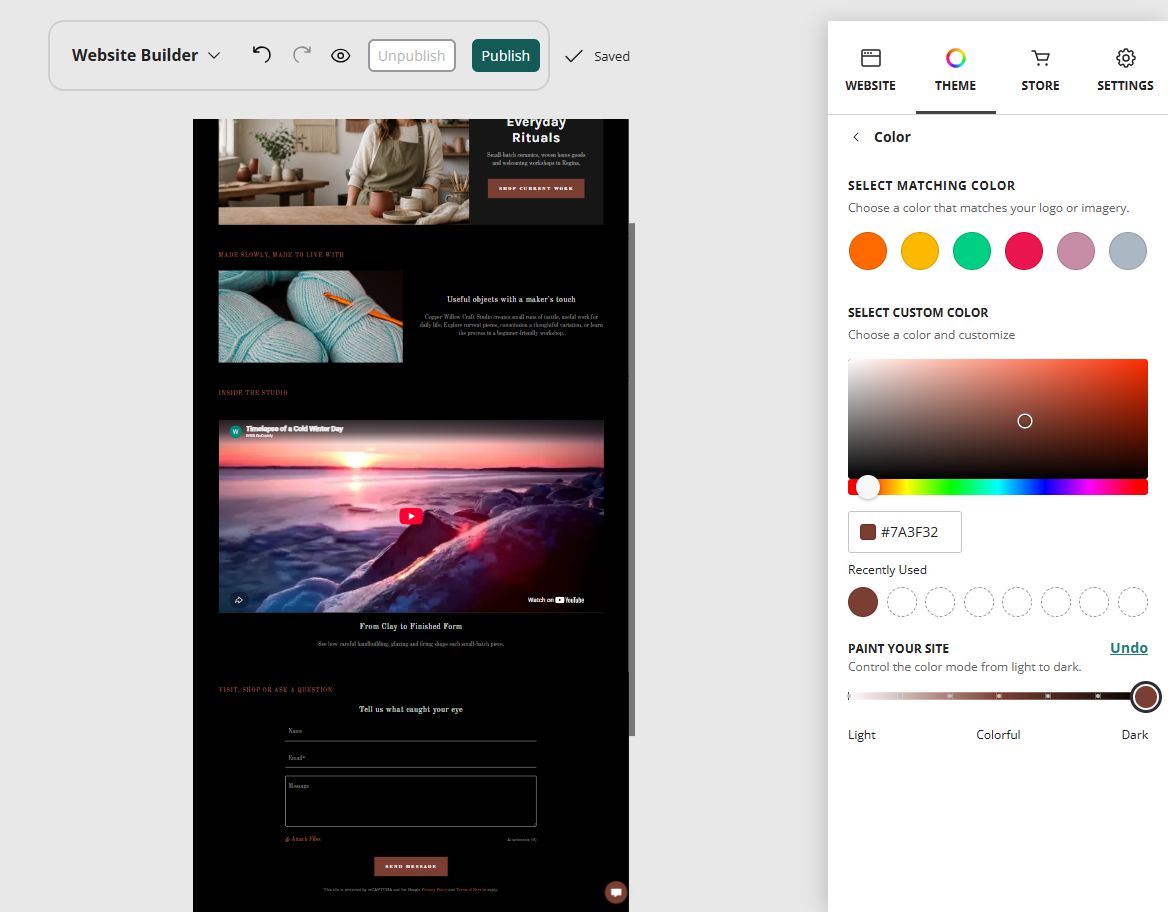Open the STORE tab
1168x912 pixels.
coord(1040,71)
